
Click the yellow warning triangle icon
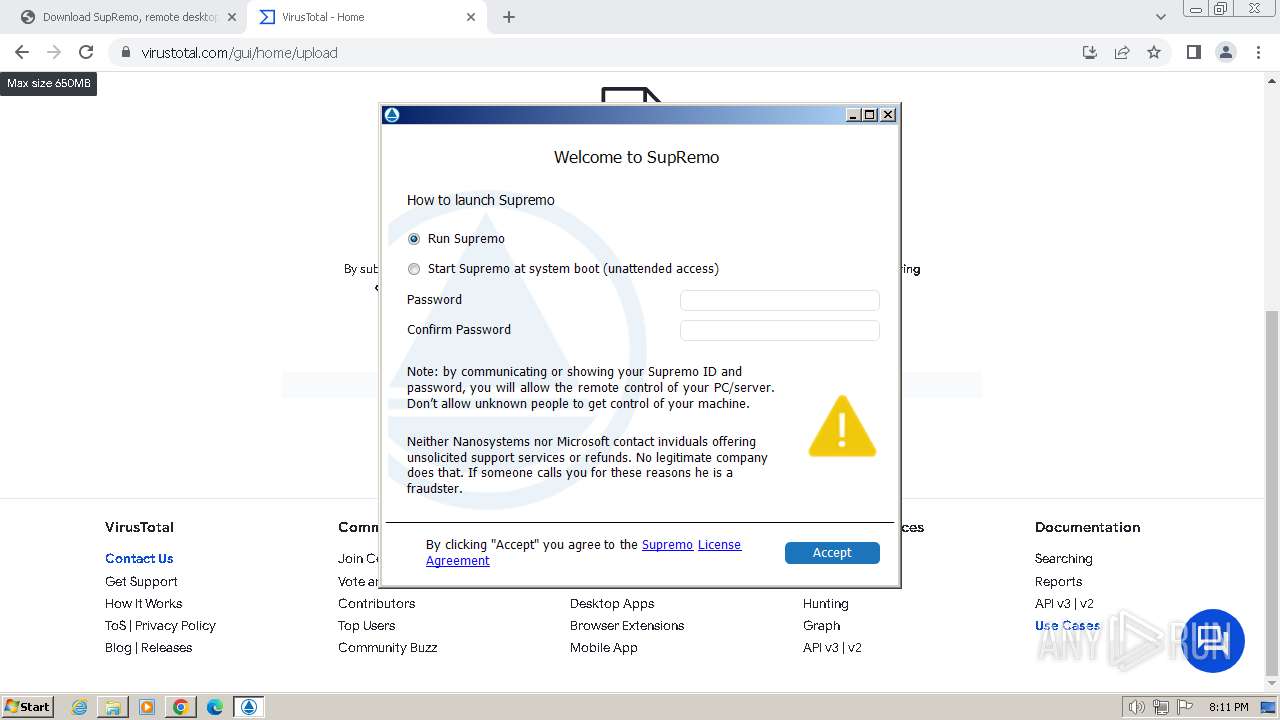click(842, 427)
